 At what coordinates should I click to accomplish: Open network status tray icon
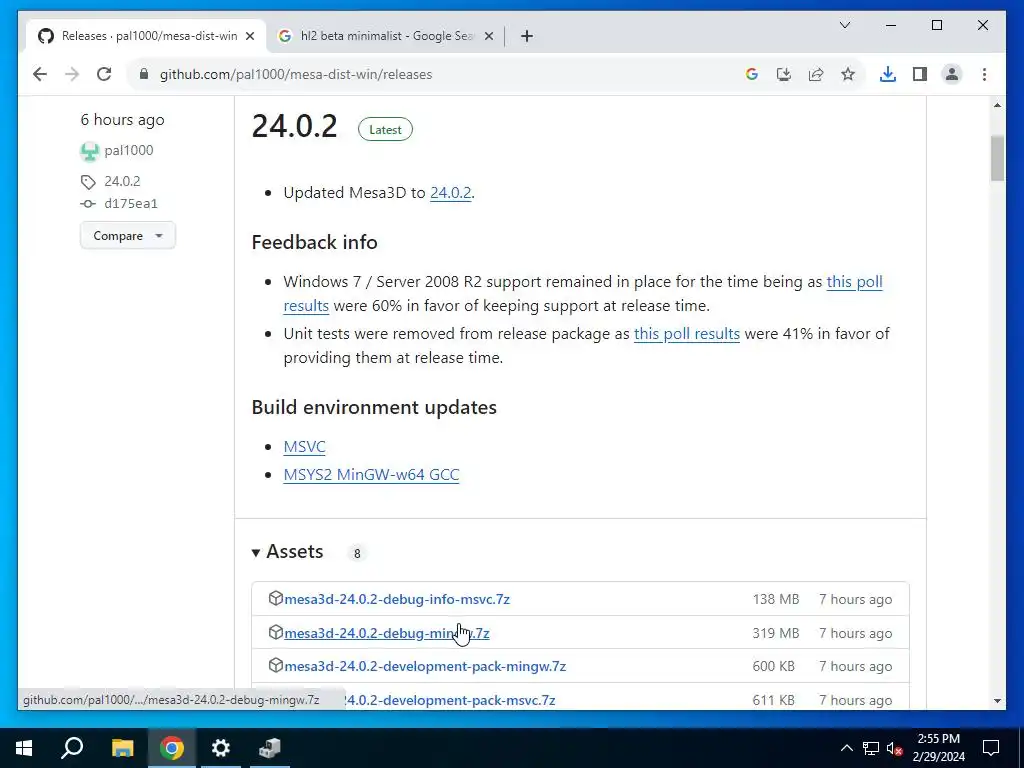pyautogui.click(x=871, y=748)
